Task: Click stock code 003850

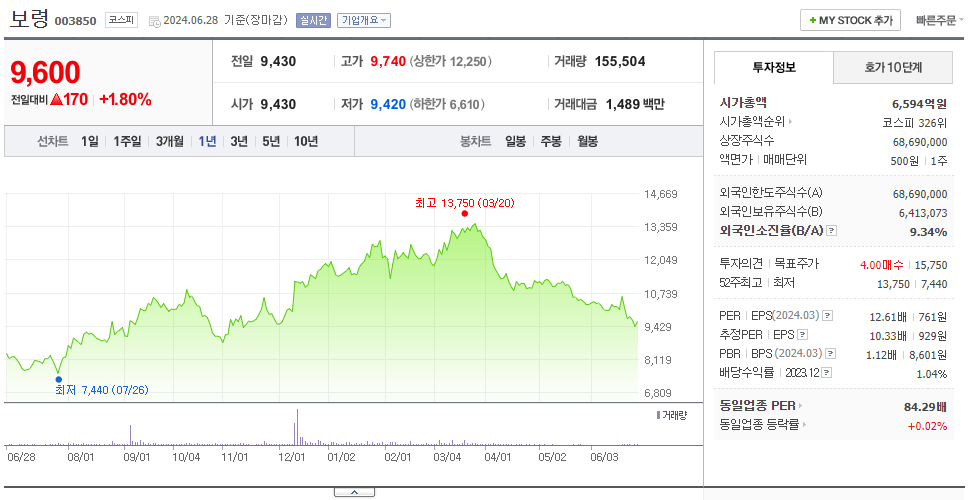Action: click(75, 21)
